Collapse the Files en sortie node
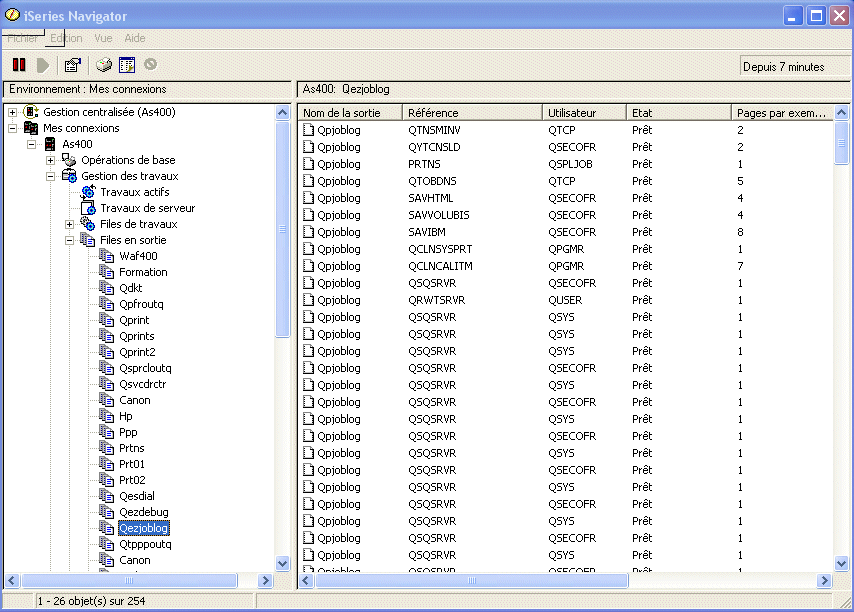 70,240
